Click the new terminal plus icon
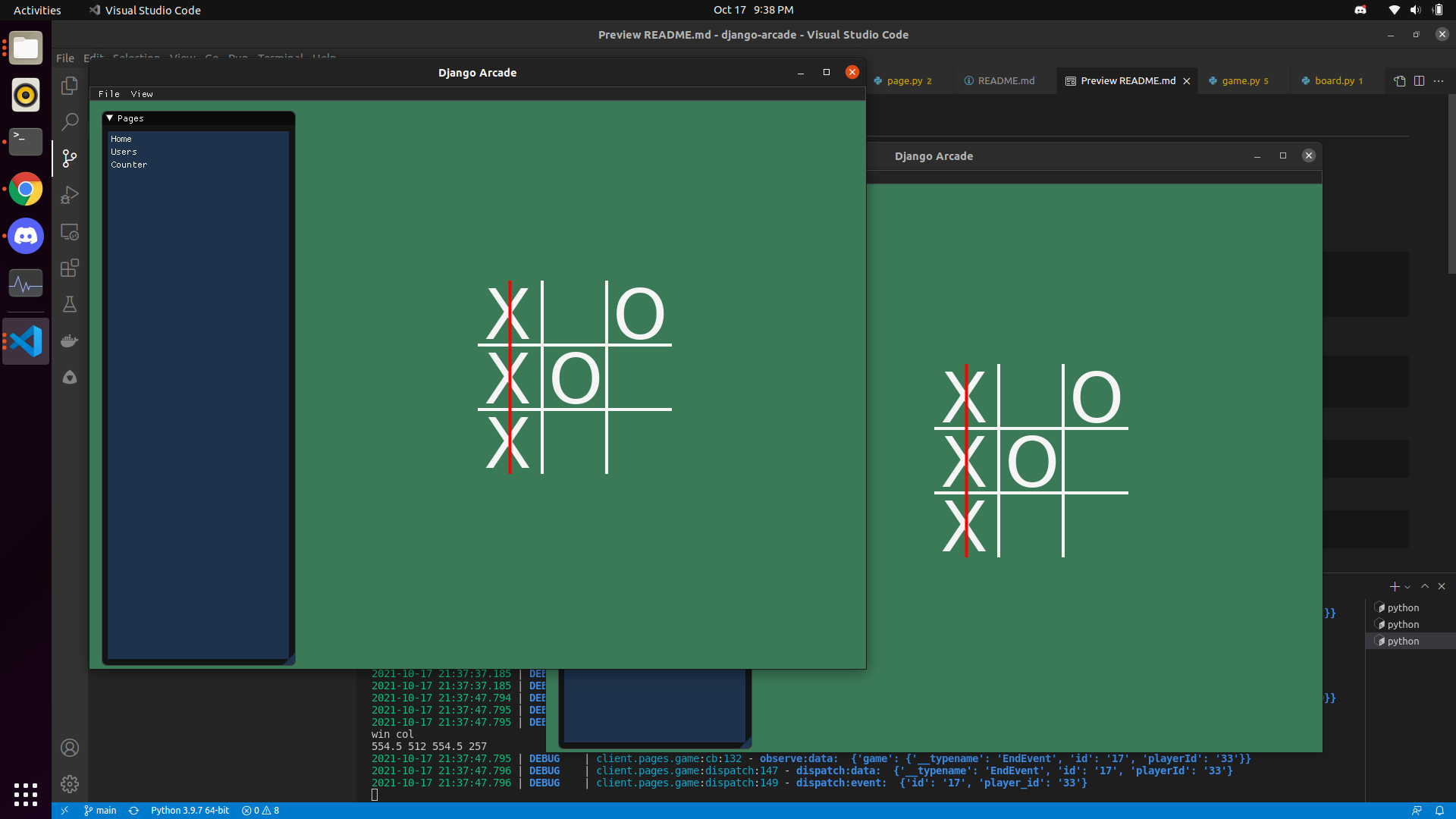The width and height of the screenshot is (1456, 819). 1395,586
